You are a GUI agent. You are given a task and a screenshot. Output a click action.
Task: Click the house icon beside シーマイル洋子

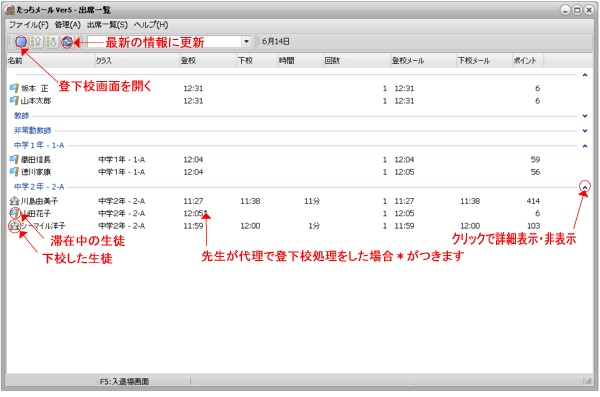pos(14,225)
